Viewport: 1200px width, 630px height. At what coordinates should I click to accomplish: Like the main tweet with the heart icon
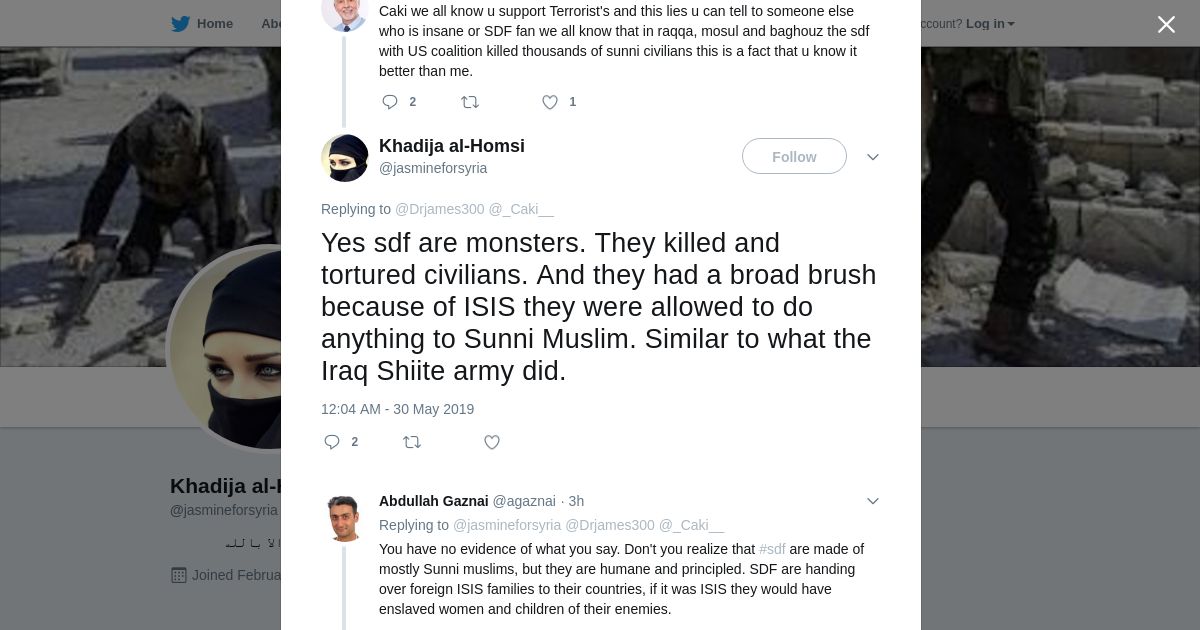pyautogui.click(x=492, y=442)
